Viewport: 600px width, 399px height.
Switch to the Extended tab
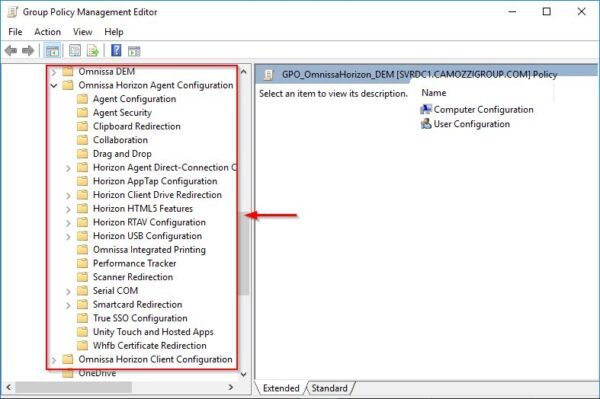click(281, 388)
